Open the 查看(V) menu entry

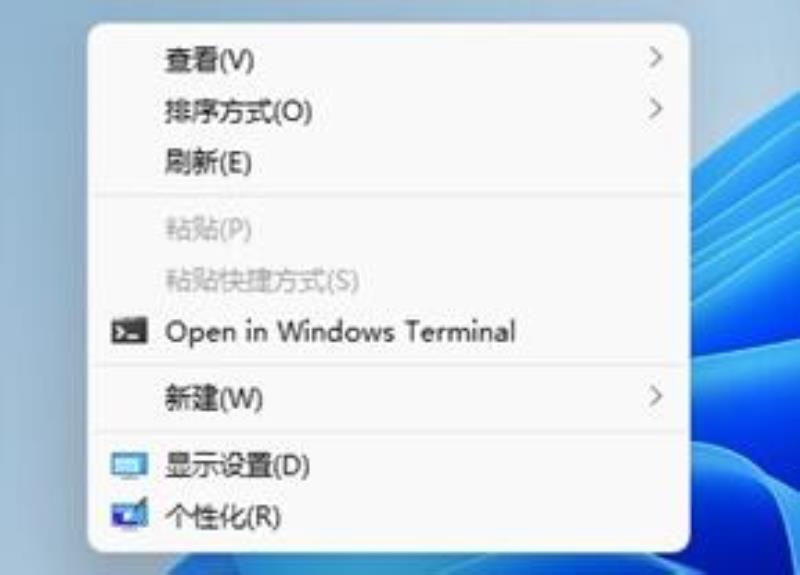[389, 59]
